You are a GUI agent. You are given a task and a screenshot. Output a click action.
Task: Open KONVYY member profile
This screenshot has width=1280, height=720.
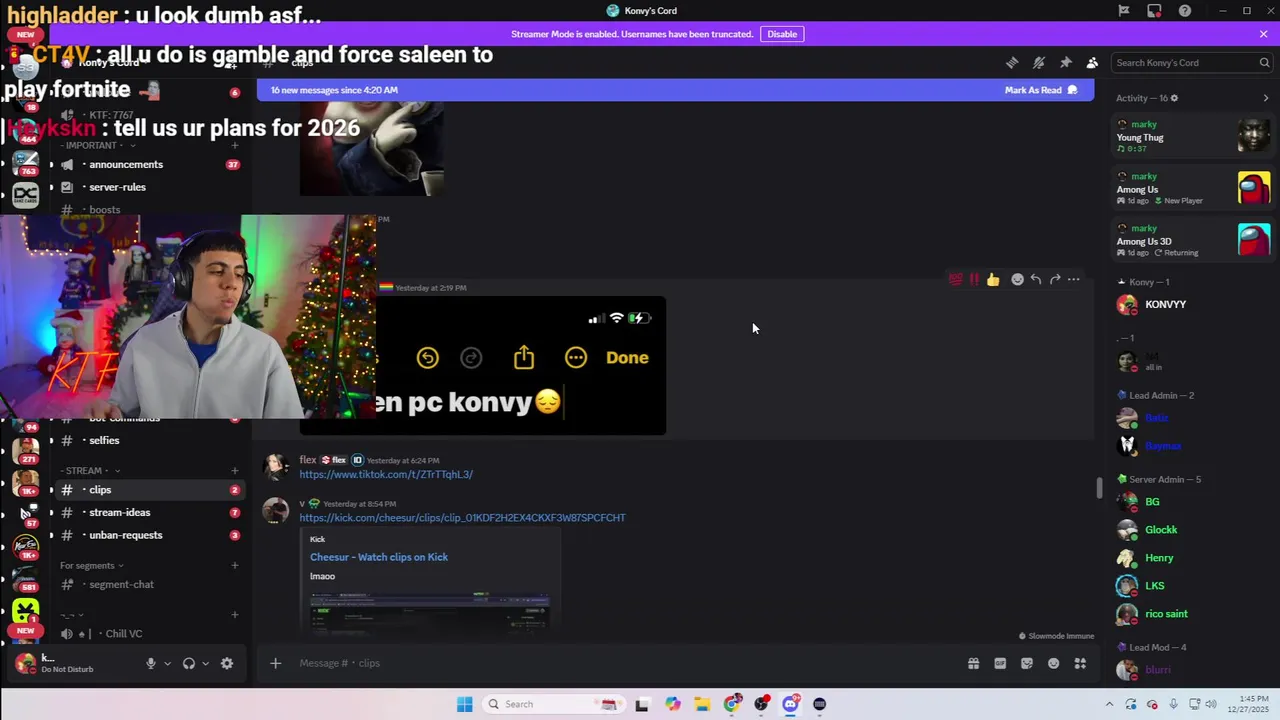(x=1191, y=305)
